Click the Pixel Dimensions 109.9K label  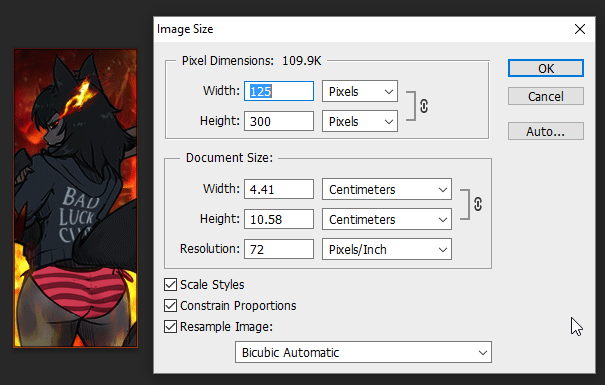[x=251, y=61]
